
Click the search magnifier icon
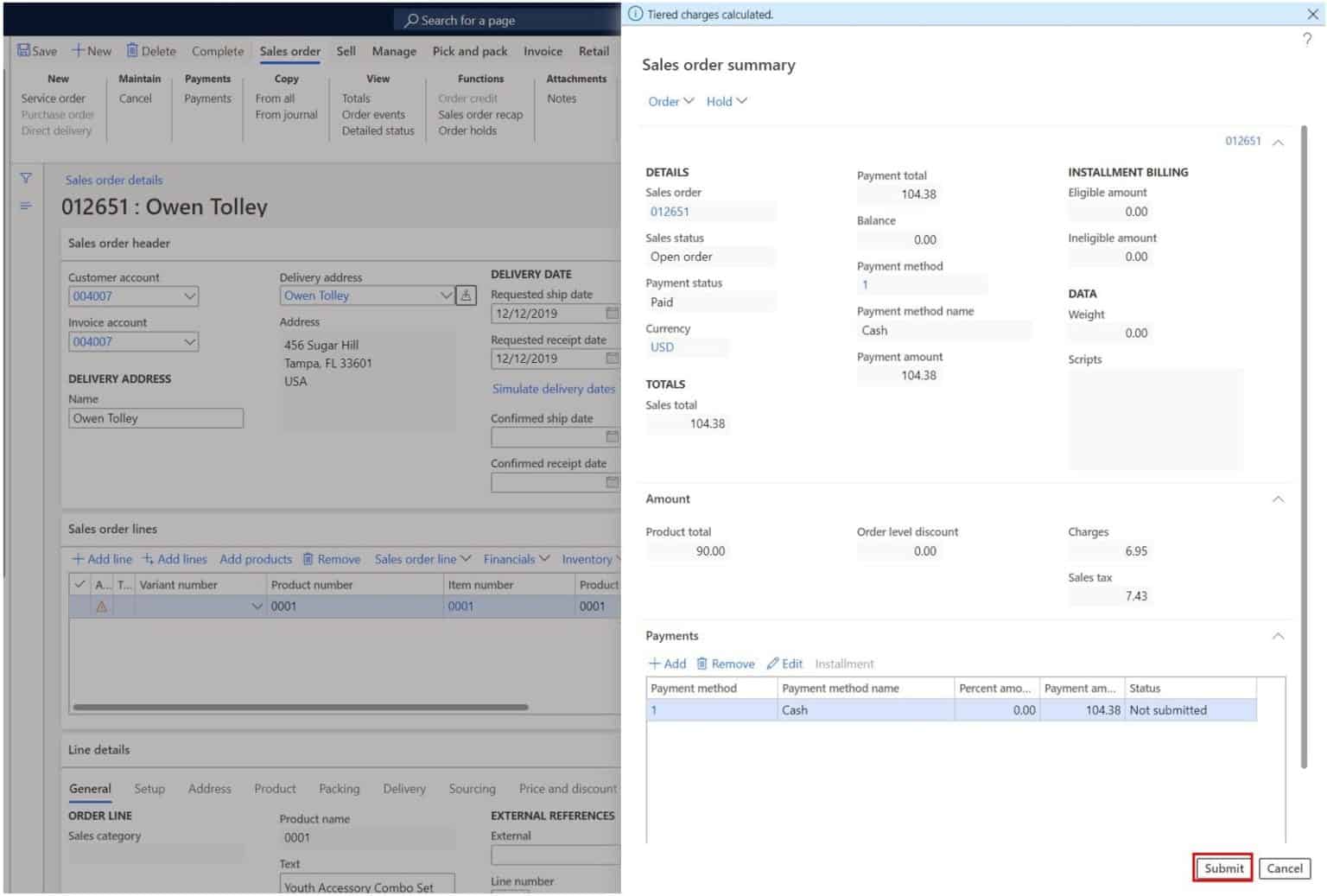(411, 20)
